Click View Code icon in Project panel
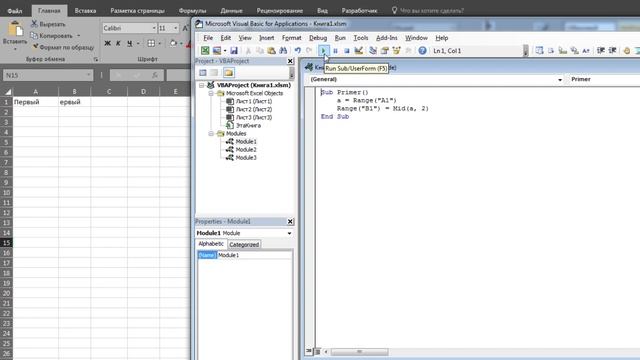 point(203,73)
